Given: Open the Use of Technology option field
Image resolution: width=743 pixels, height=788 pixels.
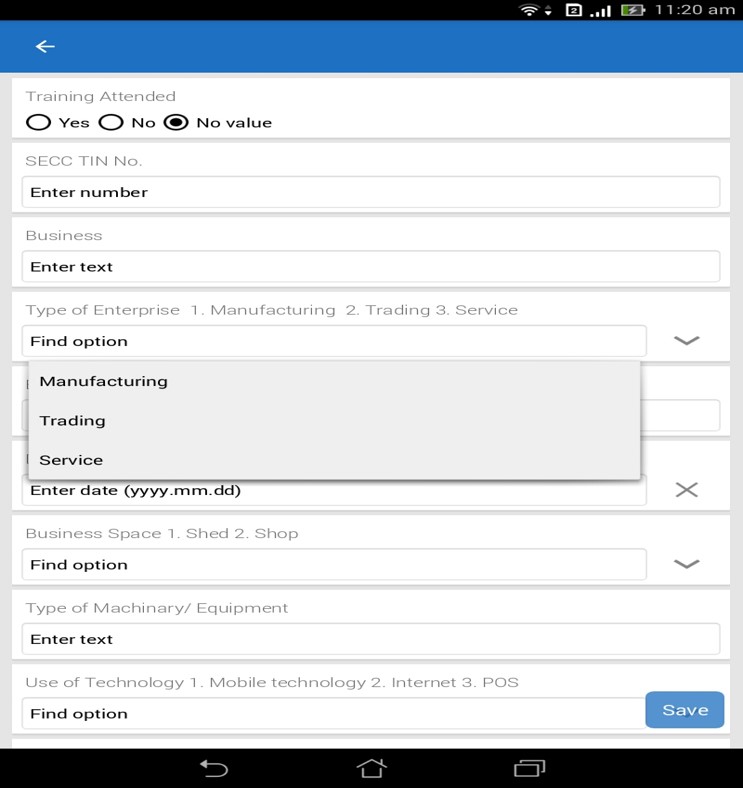Looking at the screenshot, I should point(332,713).
